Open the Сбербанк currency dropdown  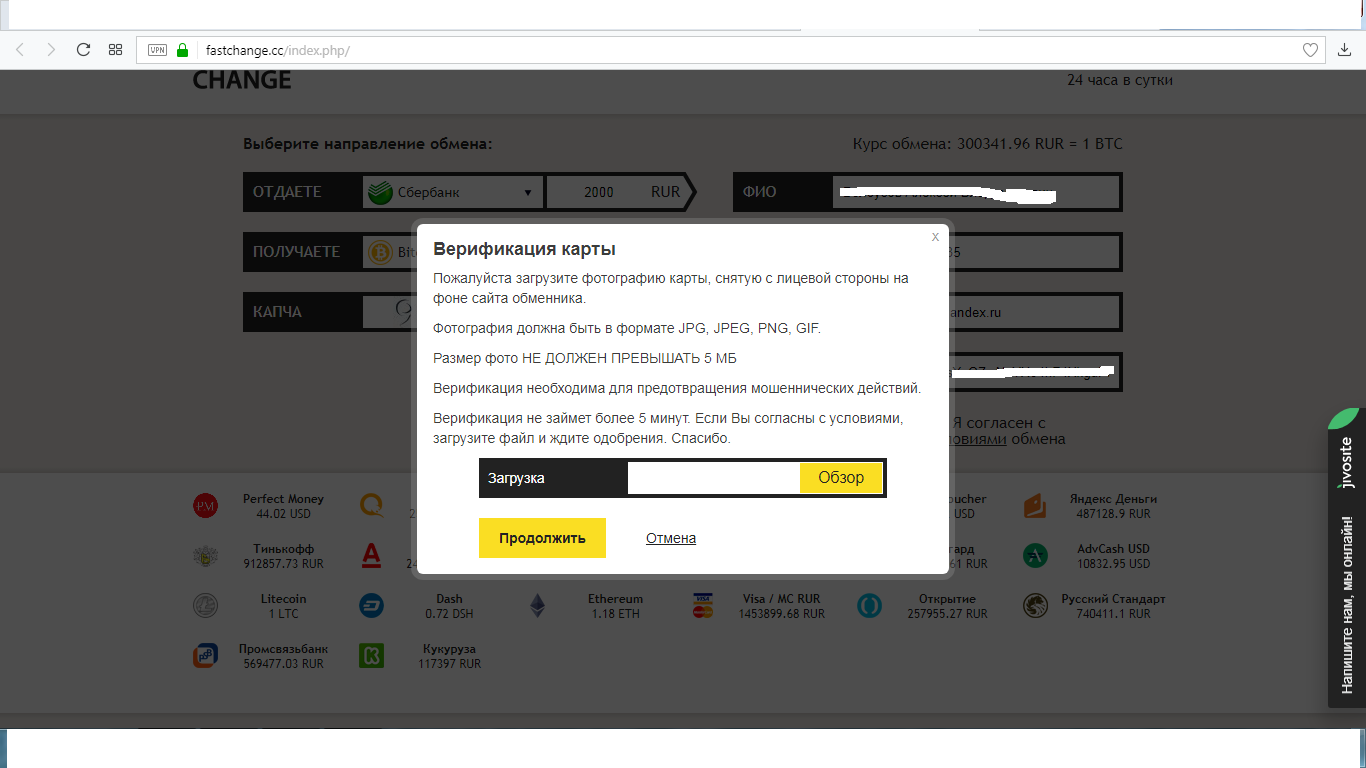(x=452, y=192)
